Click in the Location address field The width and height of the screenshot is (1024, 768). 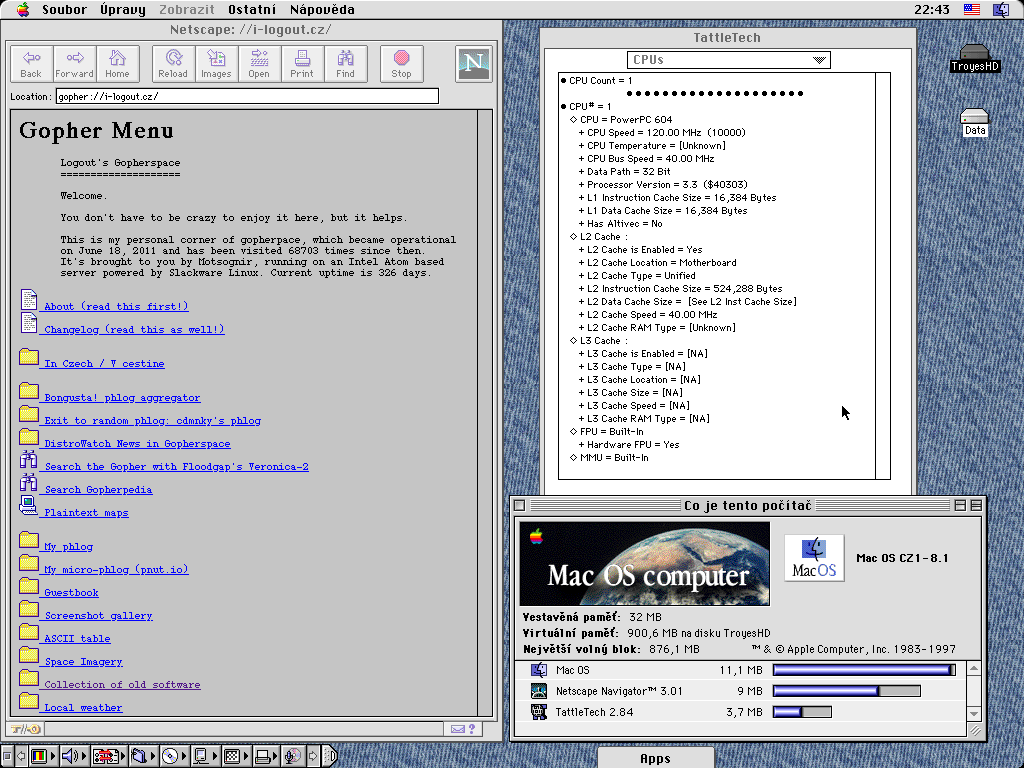click(247, 97)
